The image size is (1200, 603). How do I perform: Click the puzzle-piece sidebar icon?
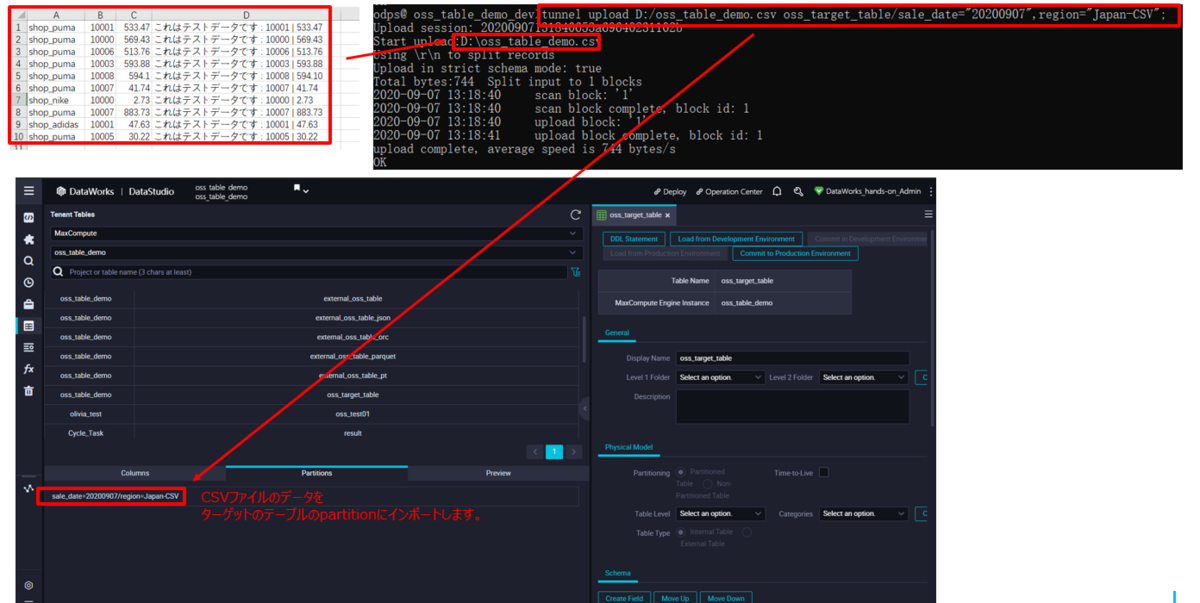(x=29, y=239)
